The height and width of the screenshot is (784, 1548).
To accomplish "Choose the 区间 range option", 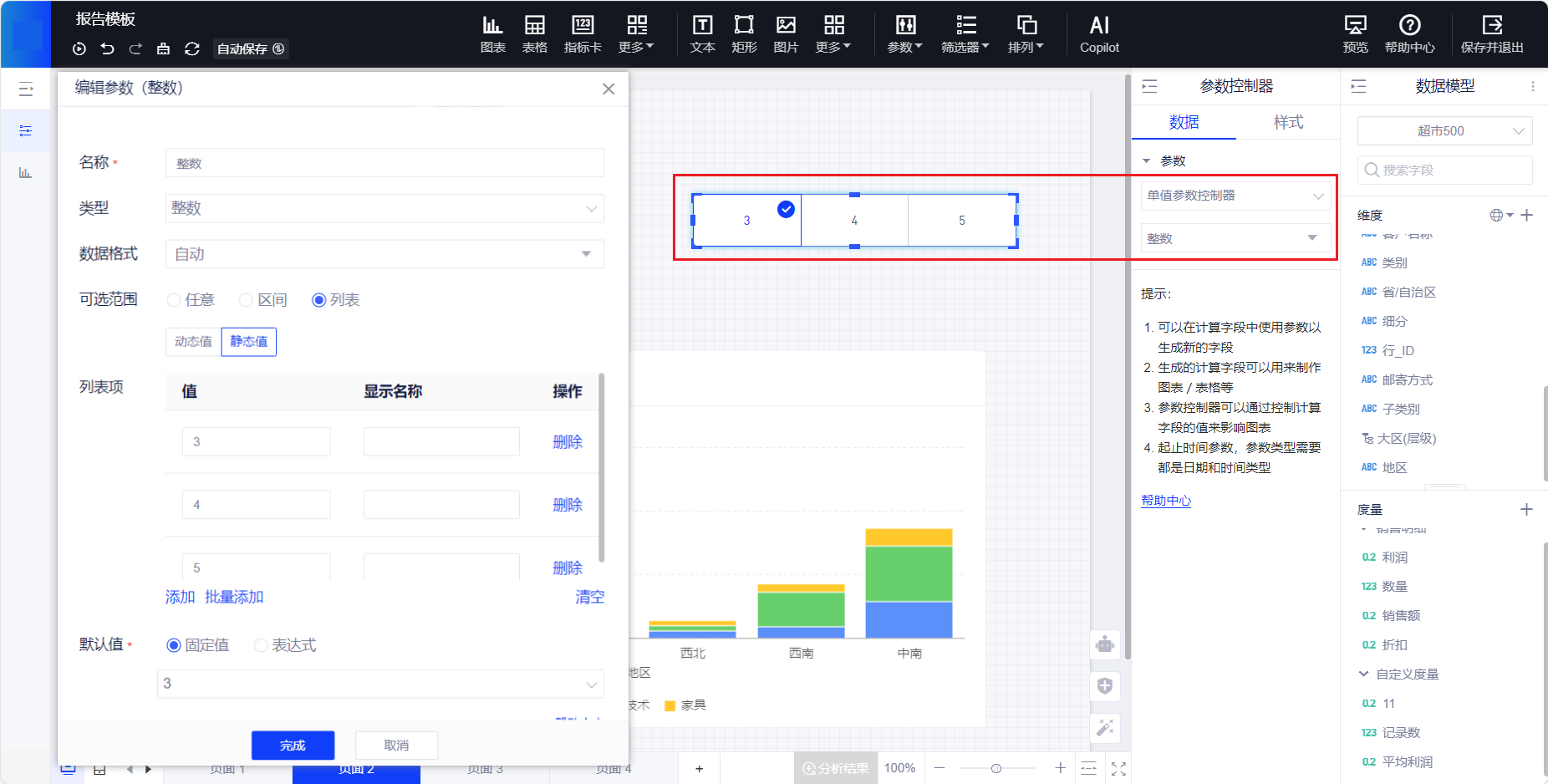I will coord(247,300).
